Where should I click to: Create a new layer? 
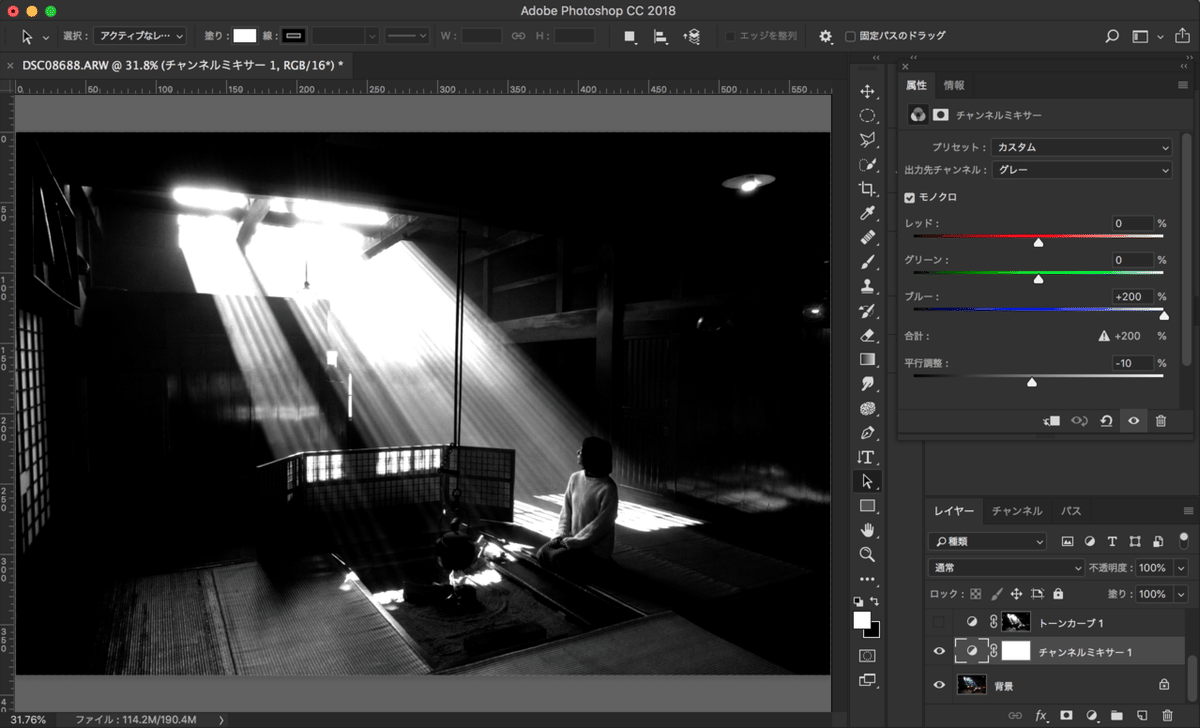[x=1141, y=716]
